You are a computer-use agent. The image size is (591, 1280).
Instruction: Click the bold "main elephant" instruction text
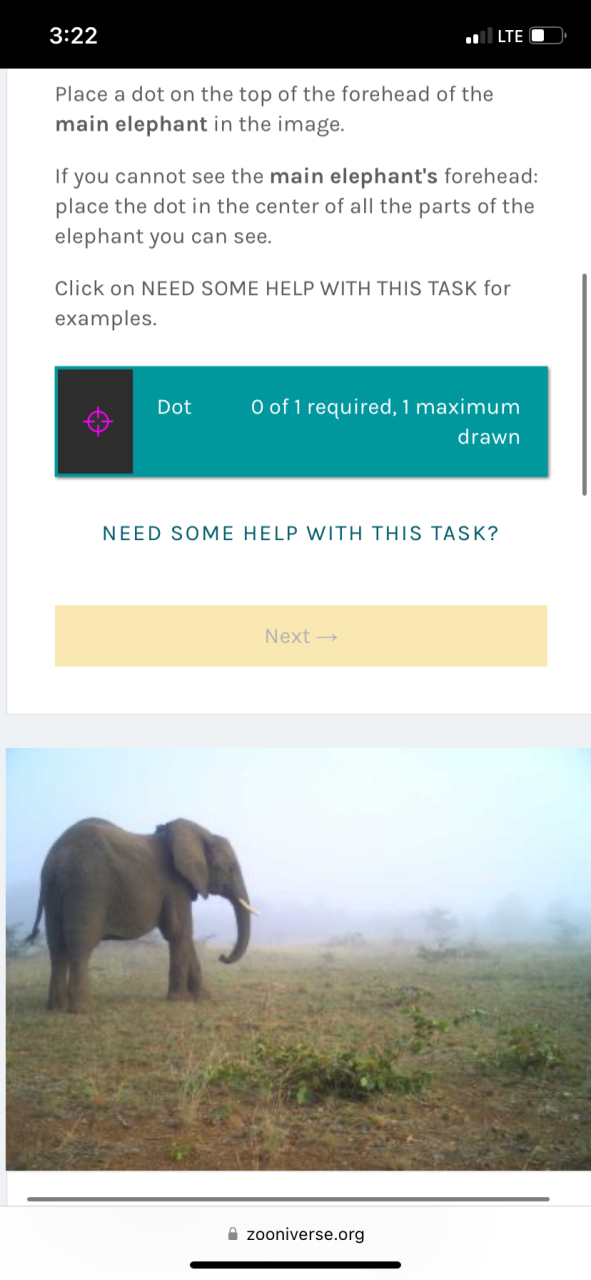pyautogui.click(x=131, y=125)
